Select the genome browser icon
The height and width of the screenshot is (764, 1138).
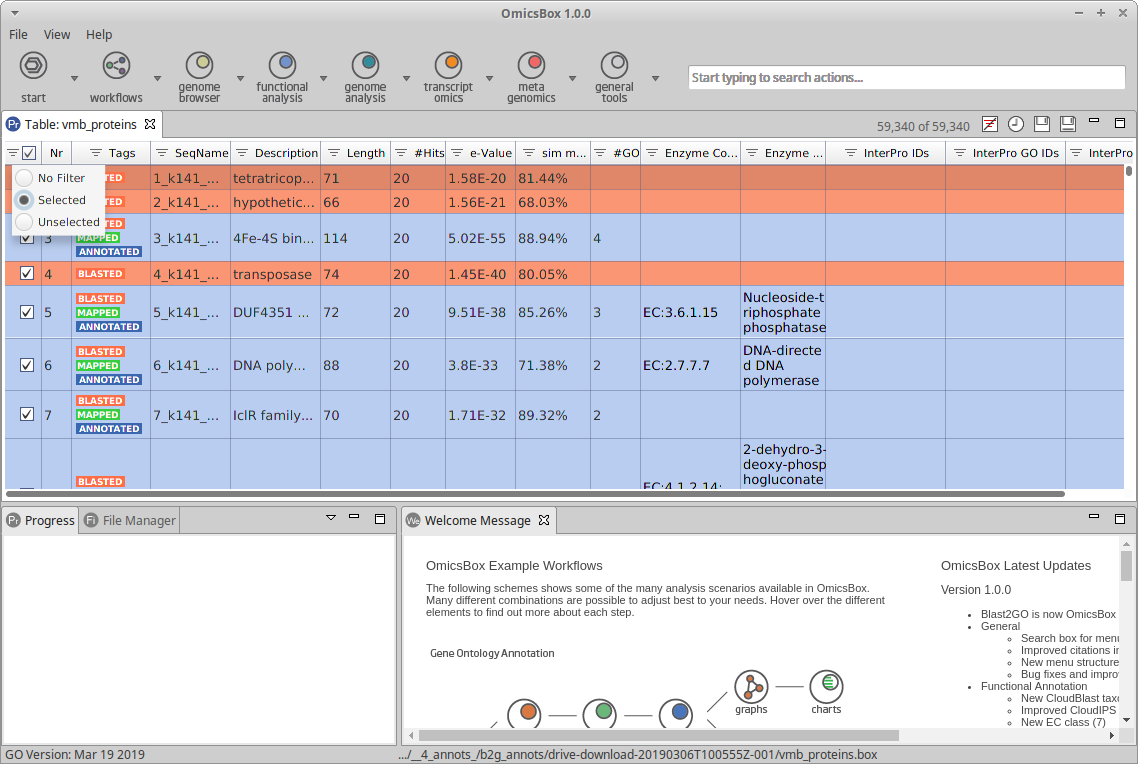coord(199,66)
